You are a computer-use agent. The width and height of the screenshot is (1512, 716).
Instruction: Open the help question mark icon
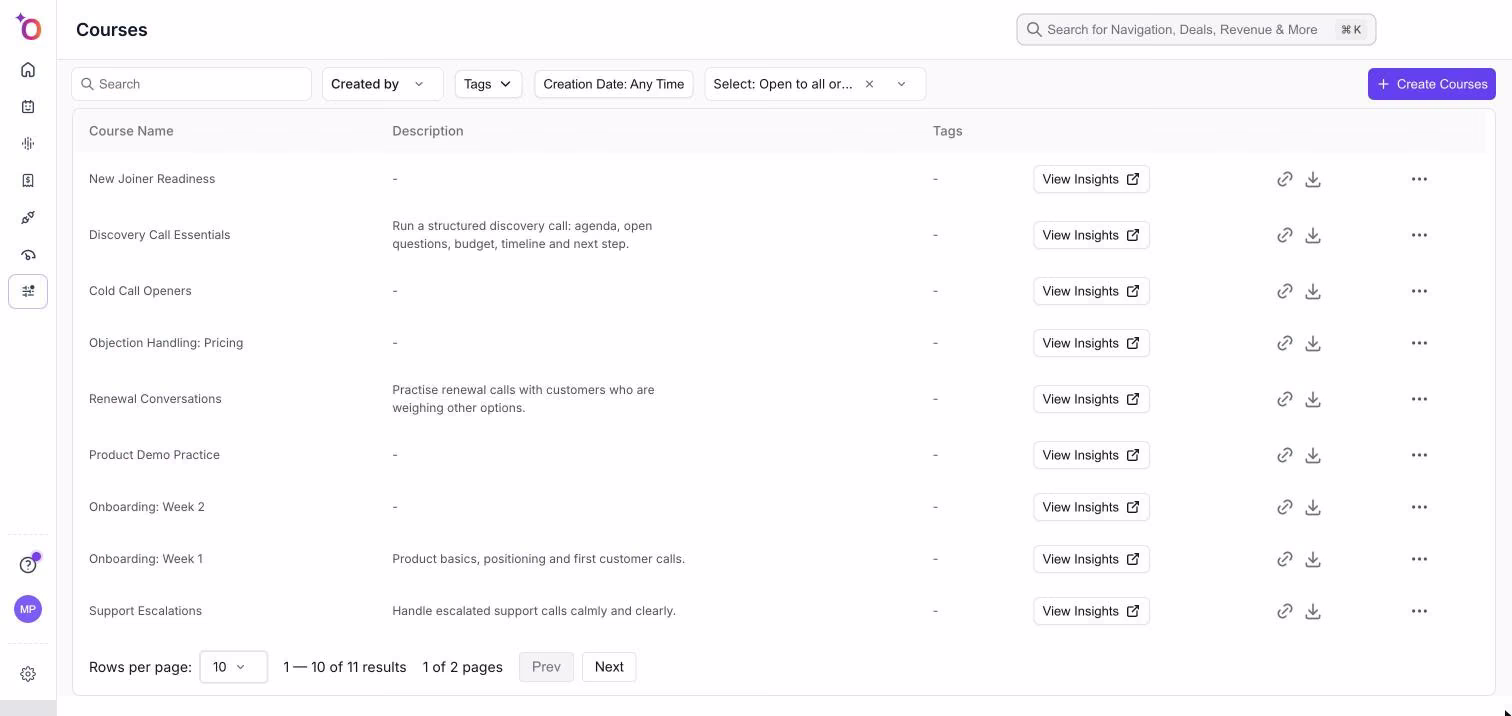pos(28,565)
